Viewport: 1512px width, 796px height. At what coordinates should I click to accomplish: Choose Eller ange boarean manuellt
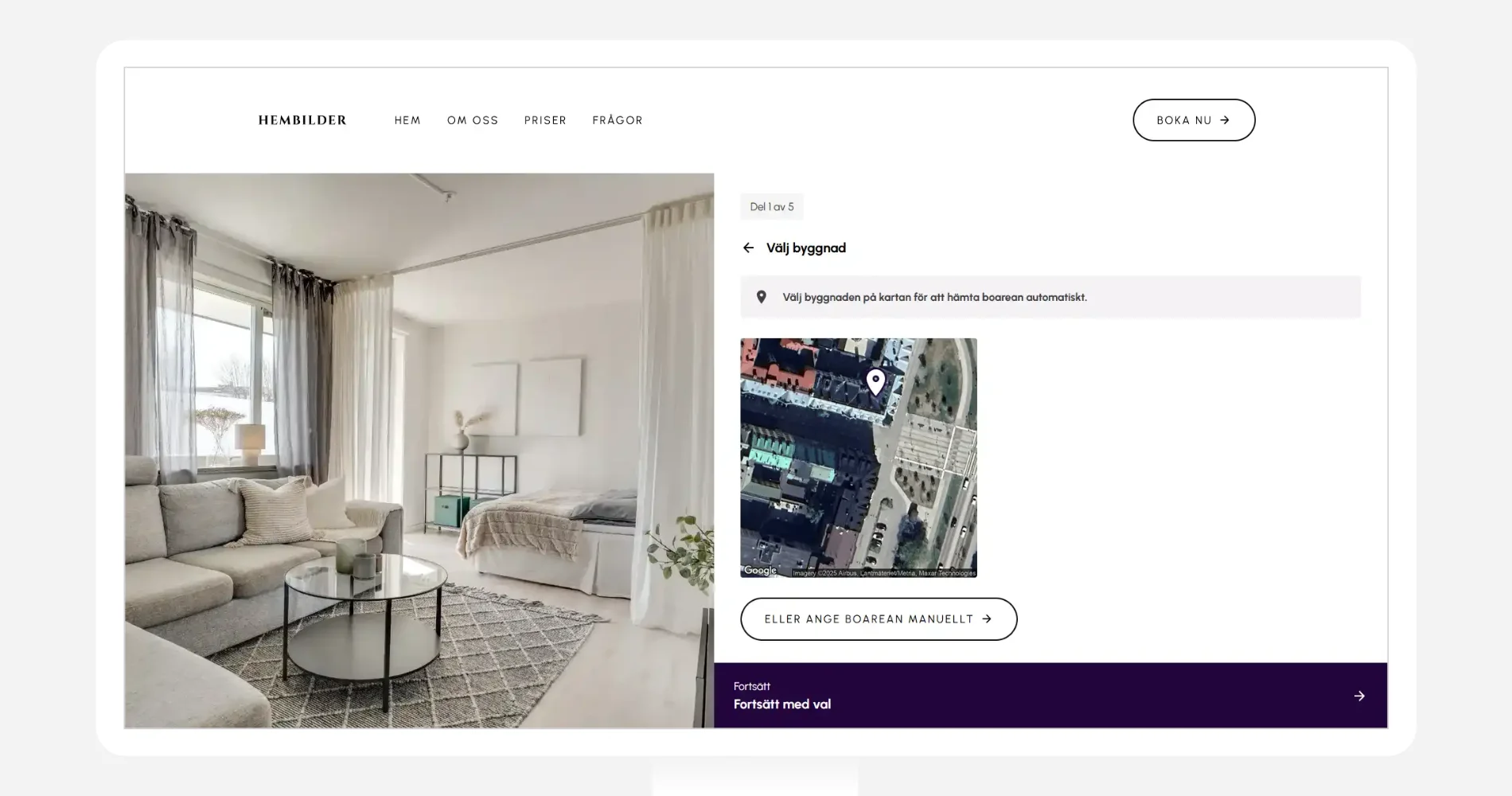879,618
